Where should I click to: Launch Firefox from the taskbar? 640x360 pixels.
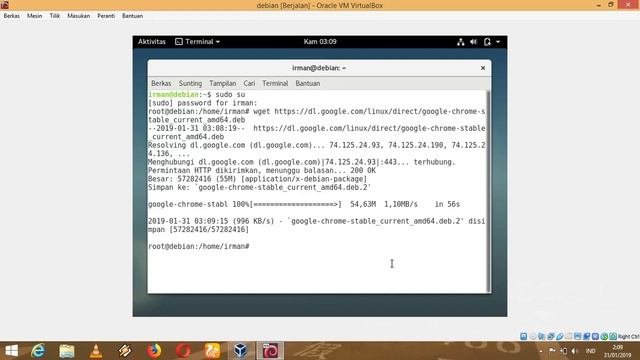[x=154, y=351]
